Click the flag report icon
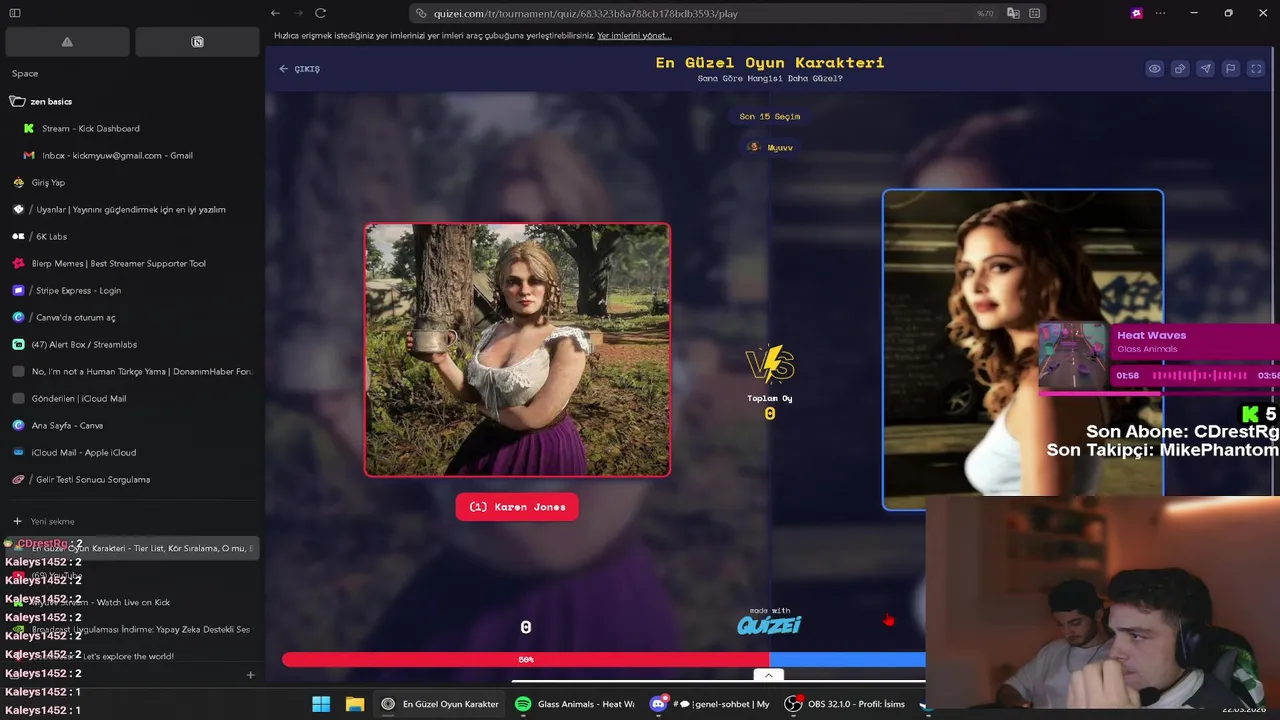The image size is (1280, 720). tap(1230, 69)
